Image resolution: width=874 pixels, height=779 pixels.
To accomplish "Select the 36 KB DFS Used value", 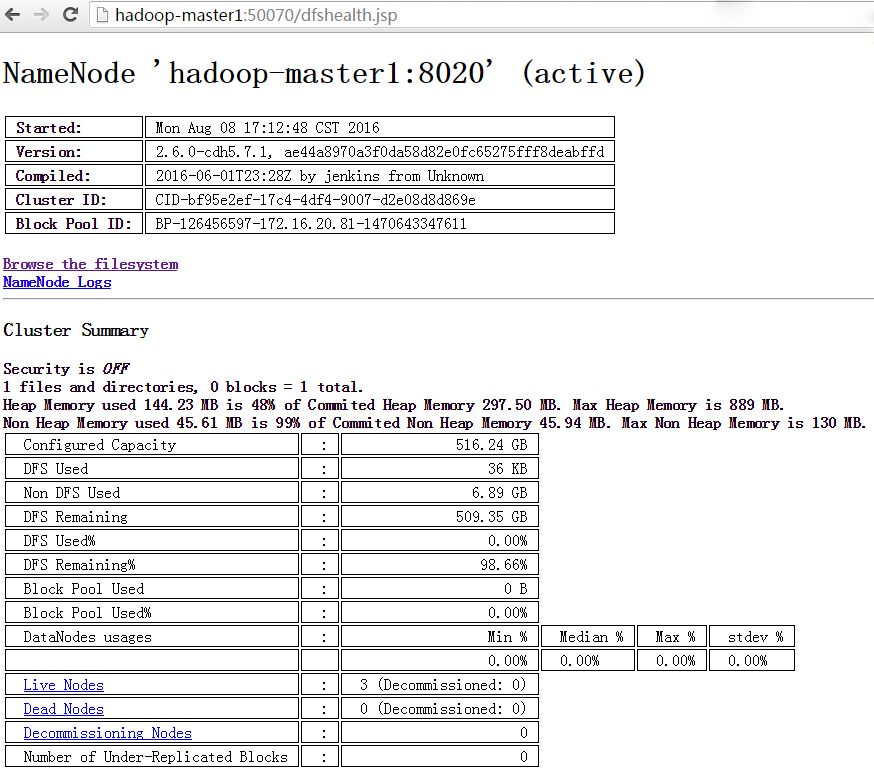I will [x=508, y=469].
